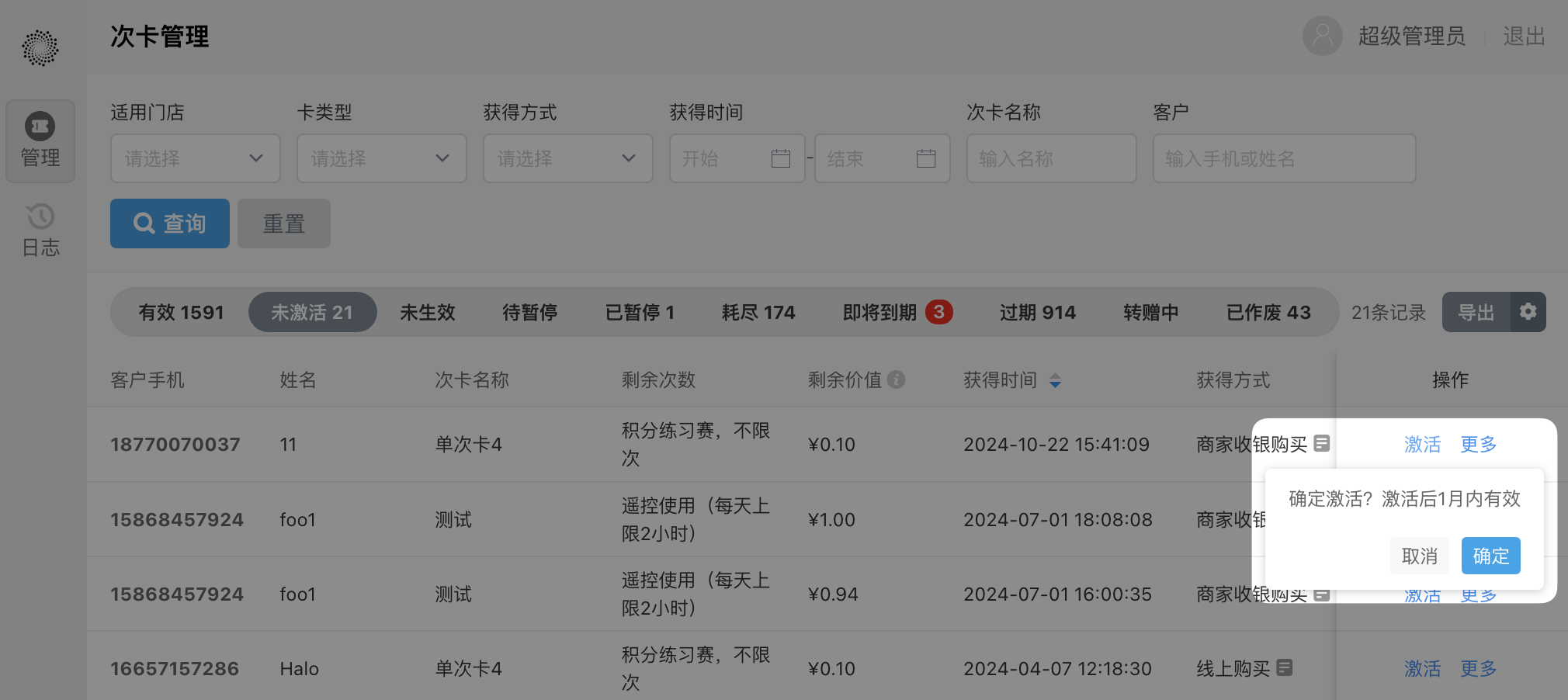
Task: Expand the 卡类型 dropdown
Action: tap(381, 158)
